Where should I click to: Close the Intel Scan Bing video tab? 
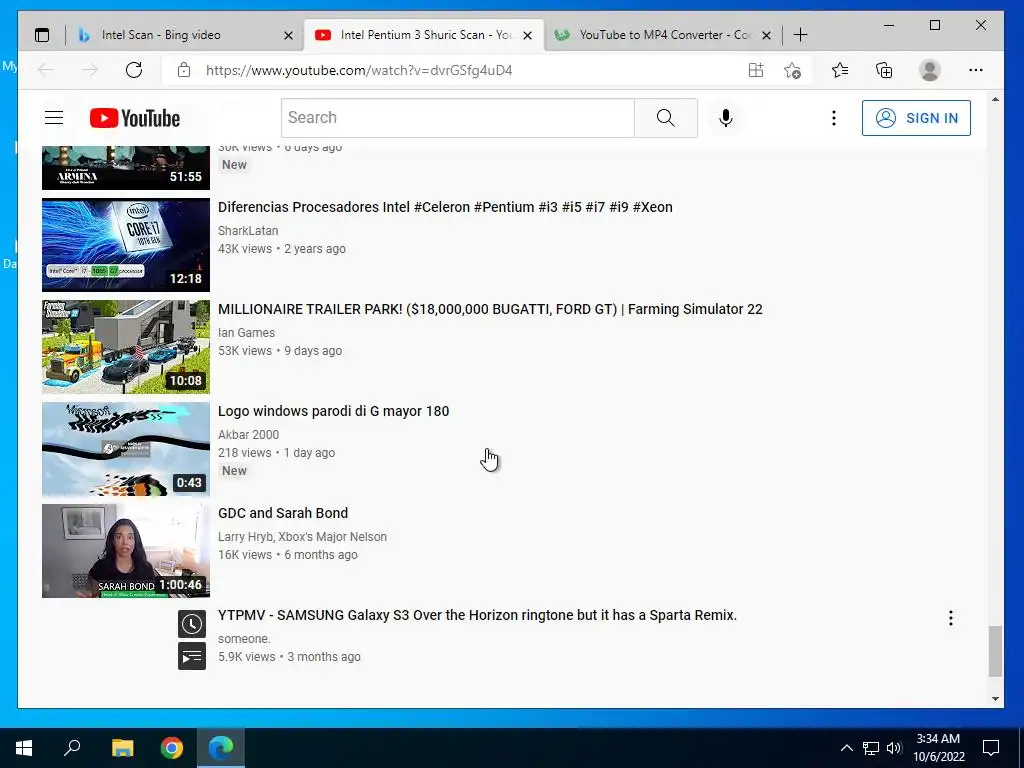tap(288, 35)
